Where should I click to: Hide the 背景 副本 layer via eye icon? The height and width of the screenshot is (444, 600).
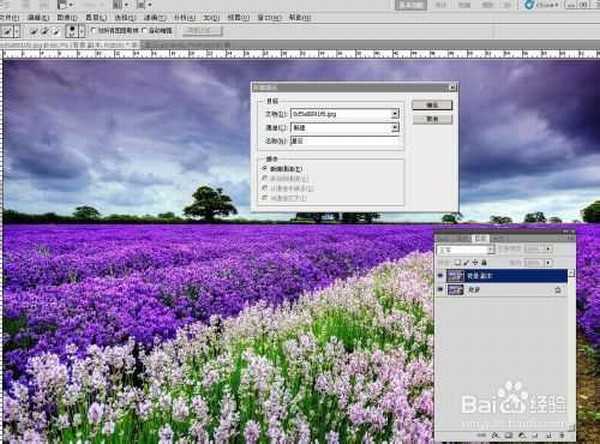pos(441,275)
